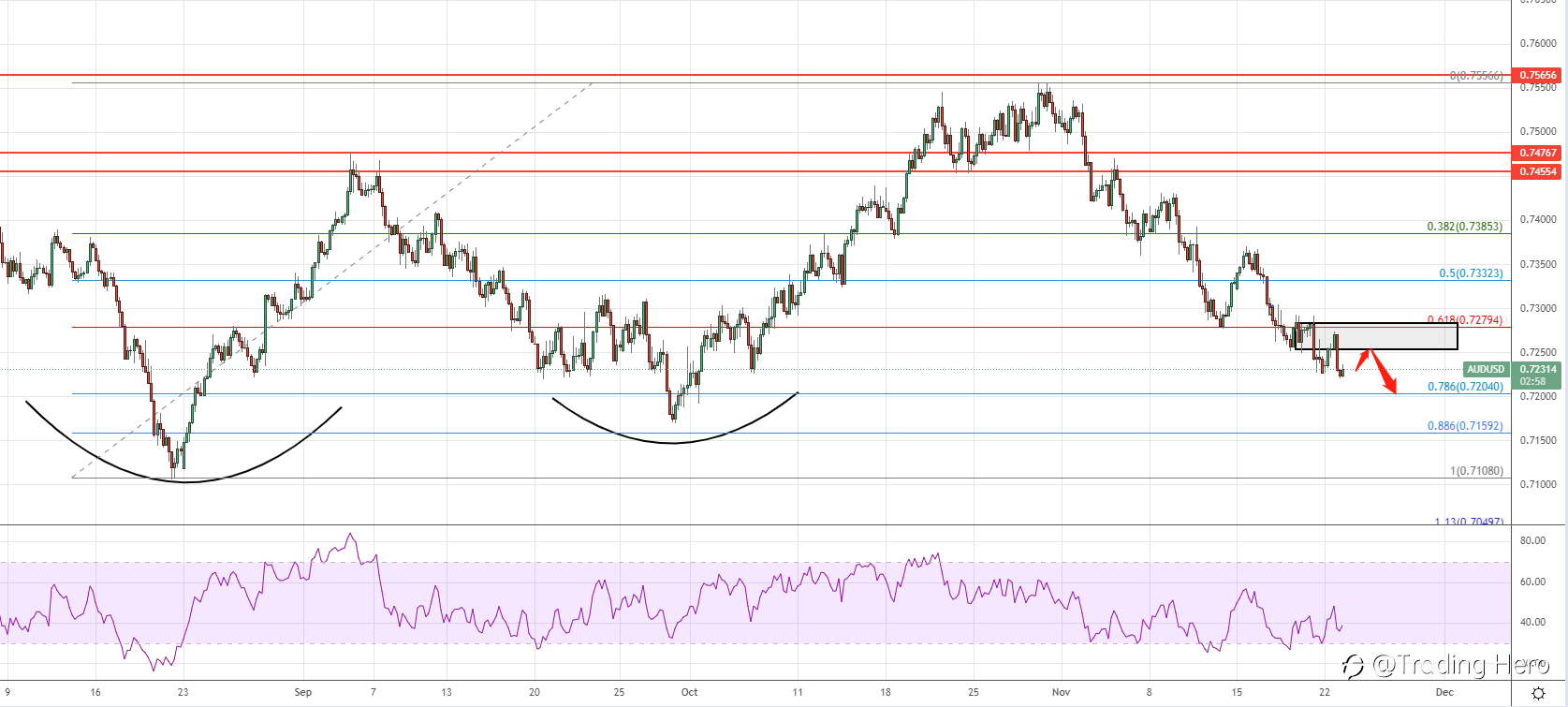Click 40.00 on the RSI scale

click(1532, 622)
